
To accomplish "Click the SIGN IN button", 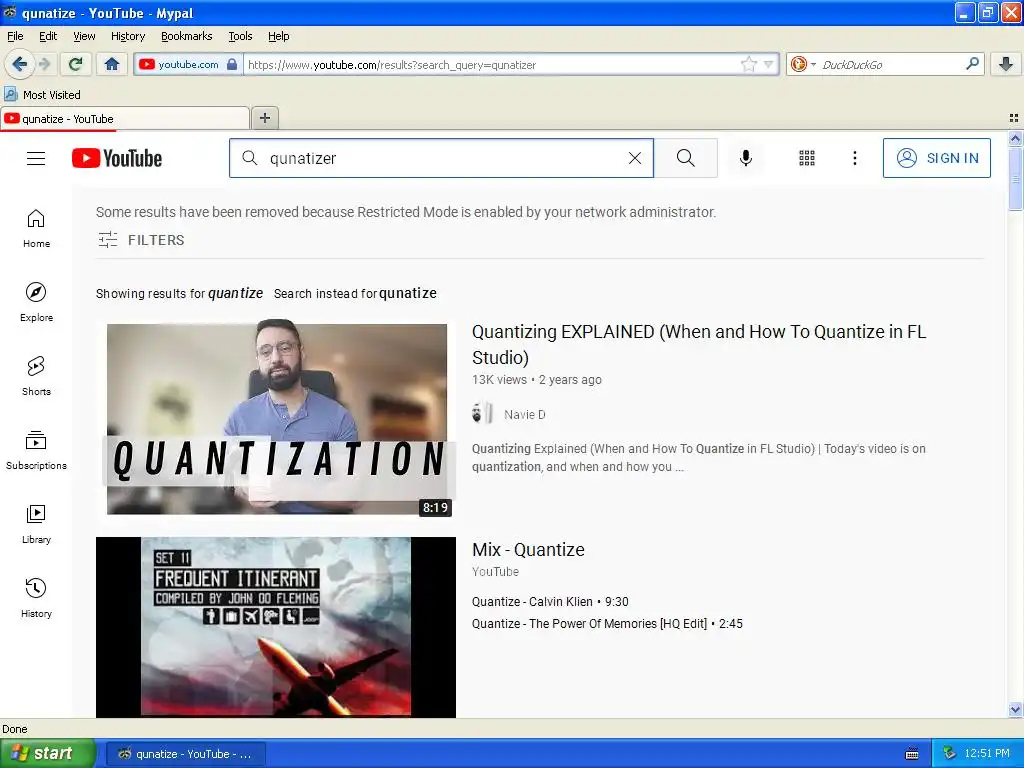I will pyautogui.click(x=936, y=158).
